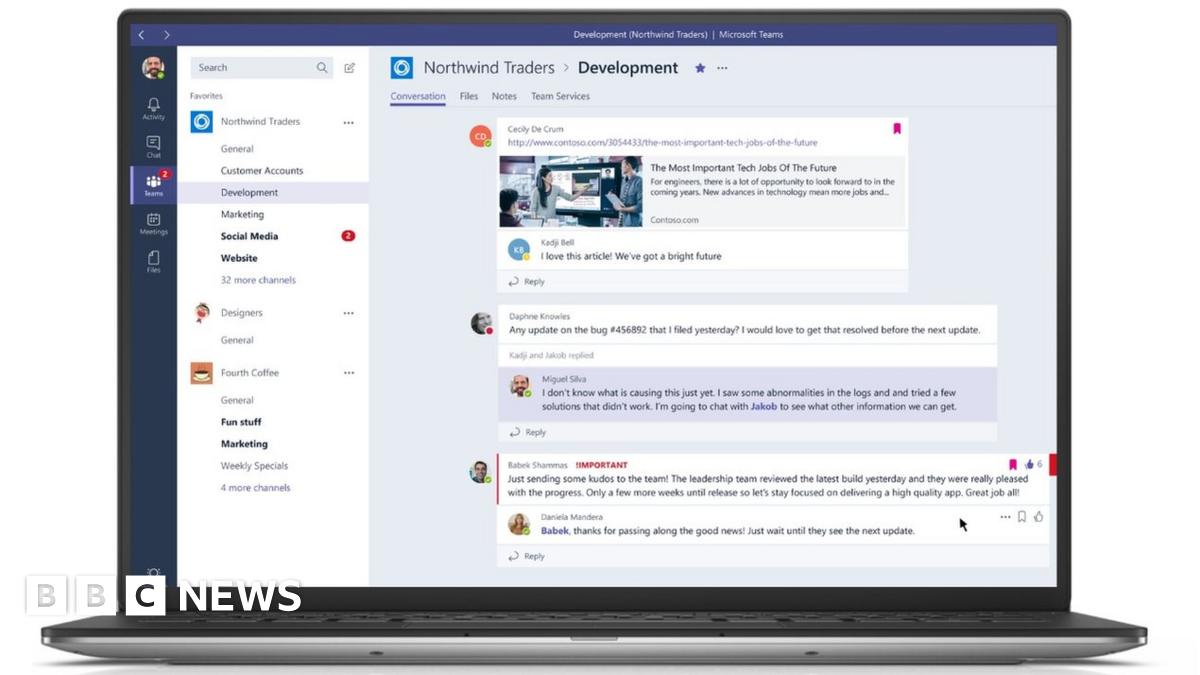The image size is (1200, 675).
Task: Select the Social Media channel
Action: pyautogui.click(x=249, y=236)
